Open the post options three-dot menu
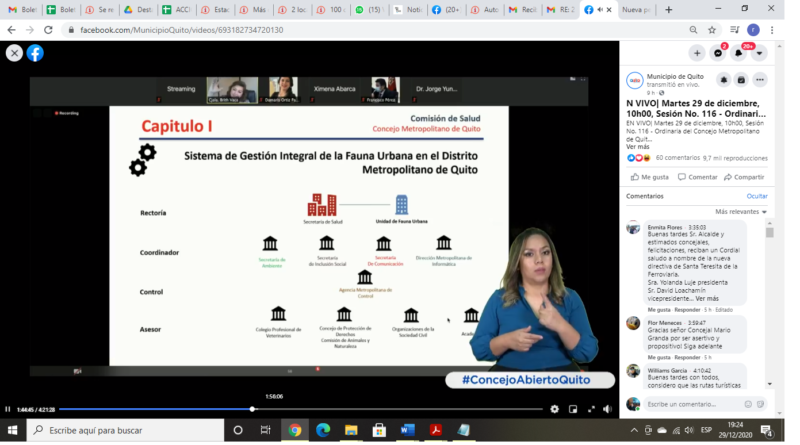Image resolution: width=800 pixels, height=445 pixels. click(x=759, y=80)
